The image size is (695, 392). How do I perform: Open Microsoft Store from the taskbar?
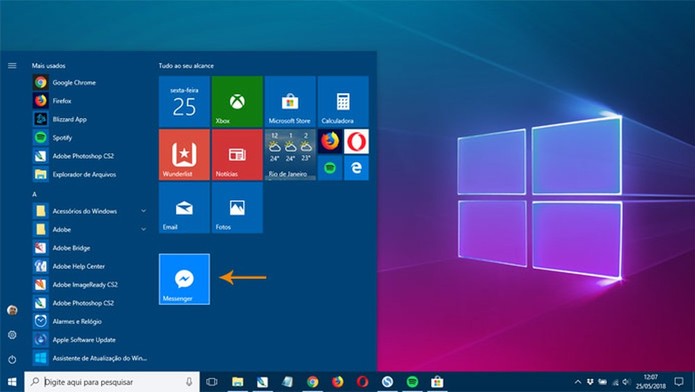[x=437, y=382]
